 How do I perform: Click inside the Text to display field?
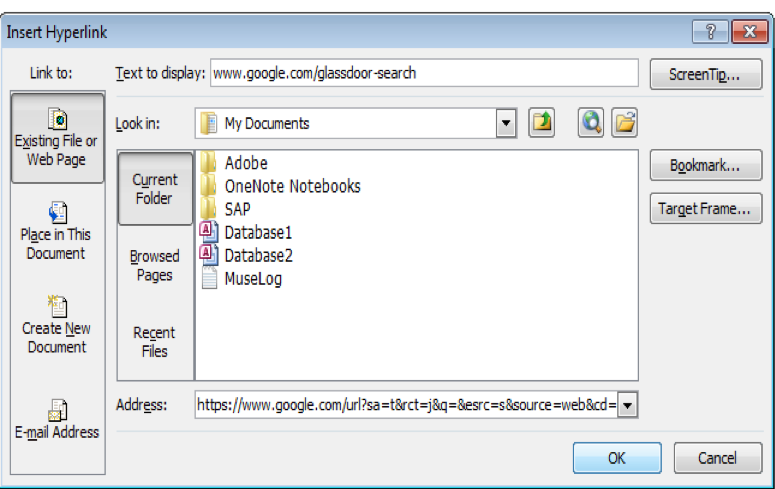tap(423, 73)
